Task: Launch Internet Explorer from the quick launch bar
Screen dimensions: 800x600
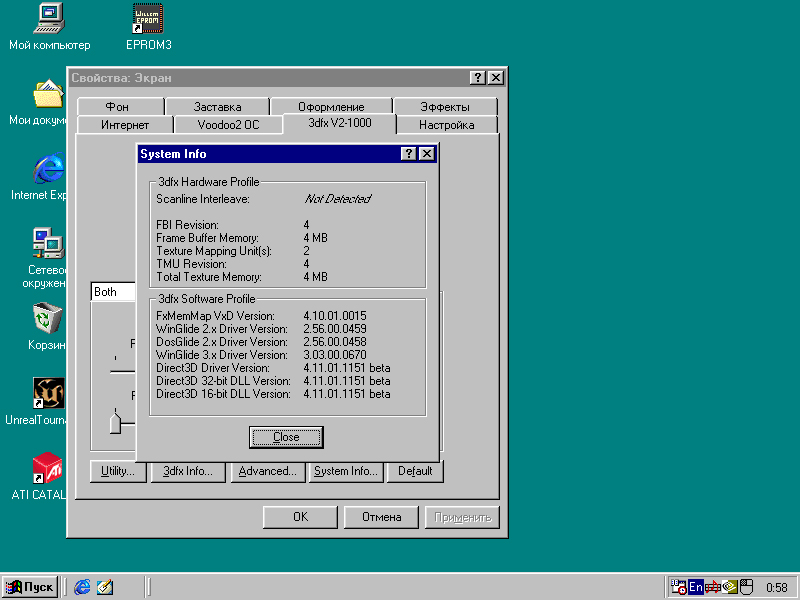Action: 82,587
